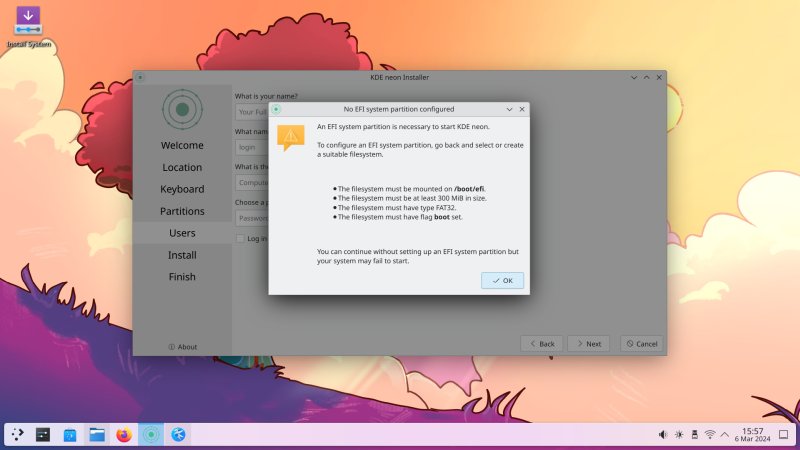This screenshot has width=800, height=450.
Task: Select the Install step in the sidebar
Action: pos(182,255)
